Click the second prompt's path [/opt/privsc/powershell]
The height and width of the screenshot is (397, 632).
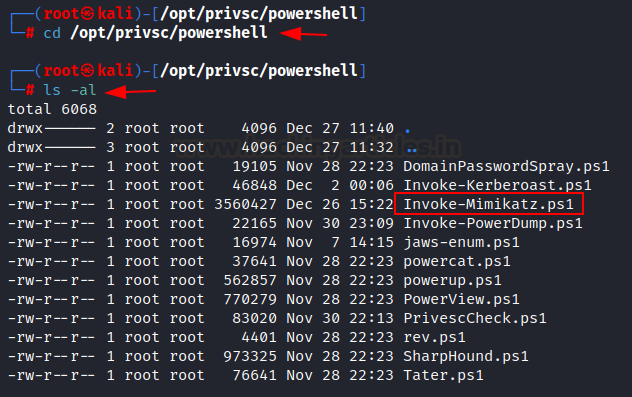[x=259, y=71]
